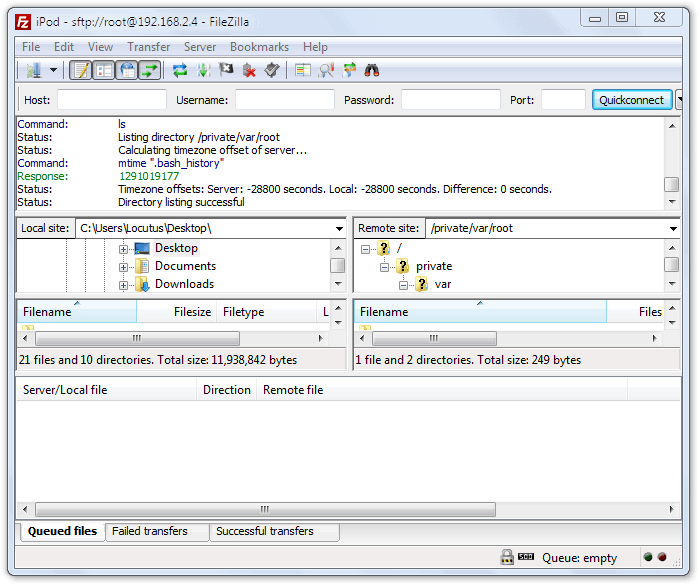Switch to the Queued files tab

62,531
